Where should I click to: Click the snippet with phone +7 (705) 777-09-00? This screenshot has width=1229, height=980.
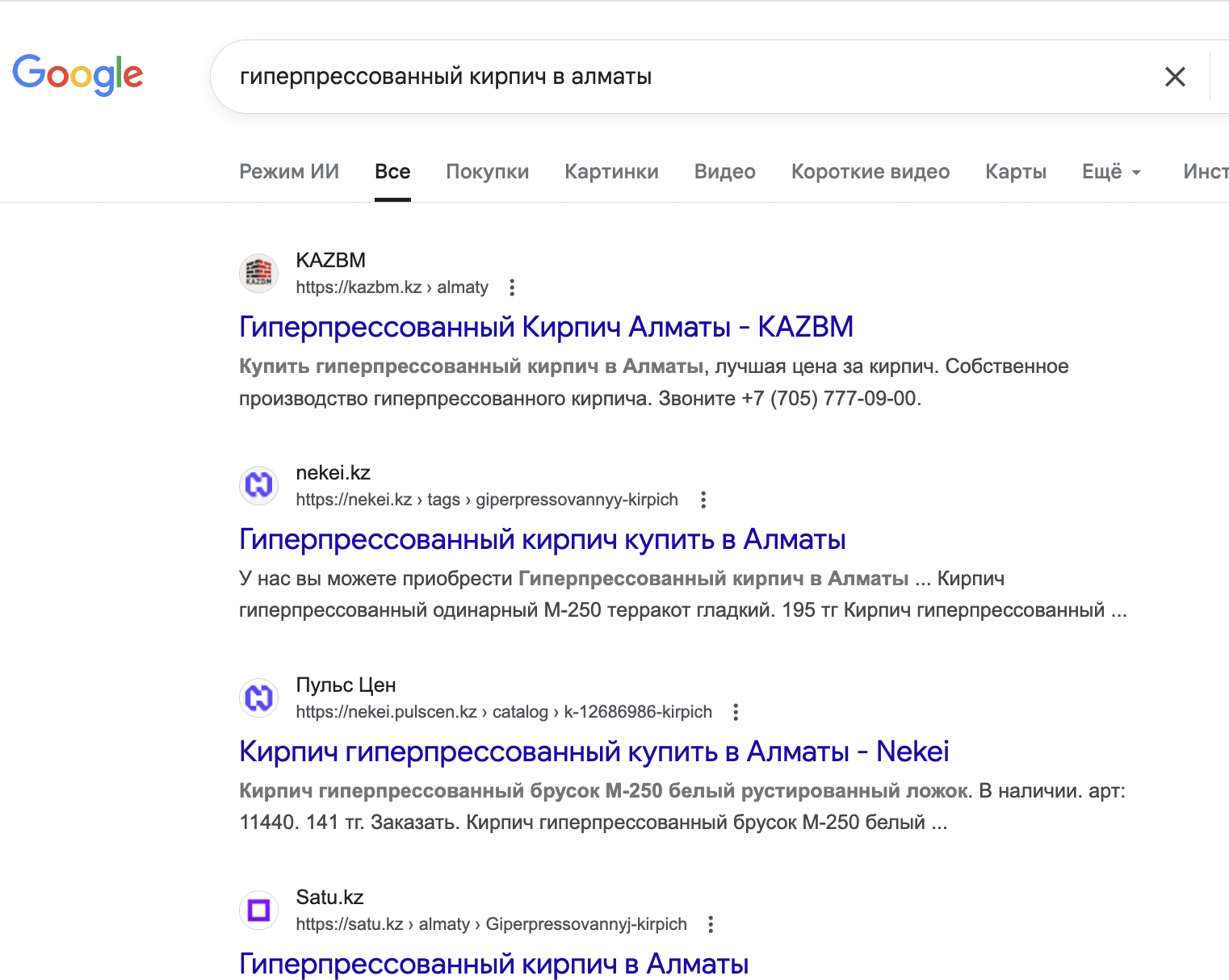click(x=580, y=399)
